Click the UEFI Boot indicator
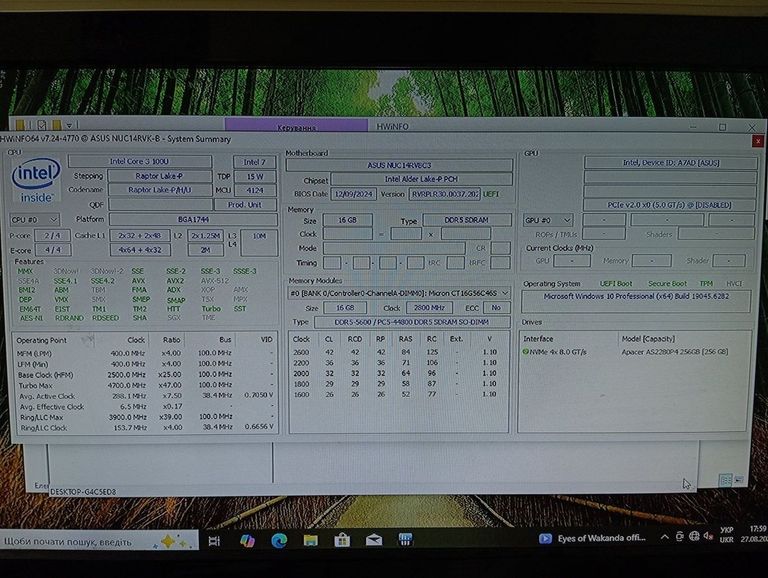The height and width of the screenshot is (578, 768). tap(616, 284)
